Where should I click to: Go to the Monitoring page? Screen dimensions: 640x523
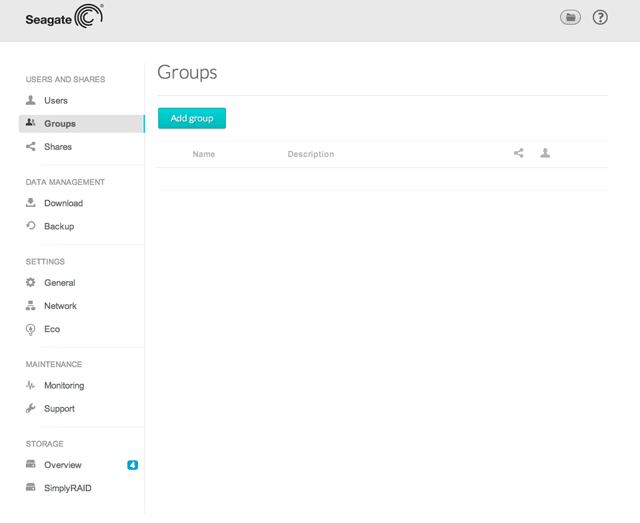pyautogui.click(x=63, y=385)
